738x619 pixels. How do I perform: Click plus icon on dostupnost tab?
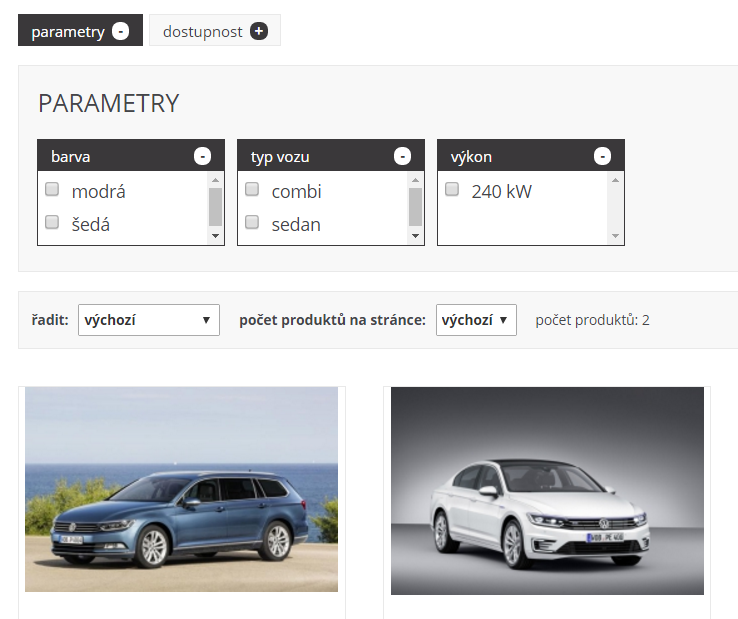click(259, 31)
